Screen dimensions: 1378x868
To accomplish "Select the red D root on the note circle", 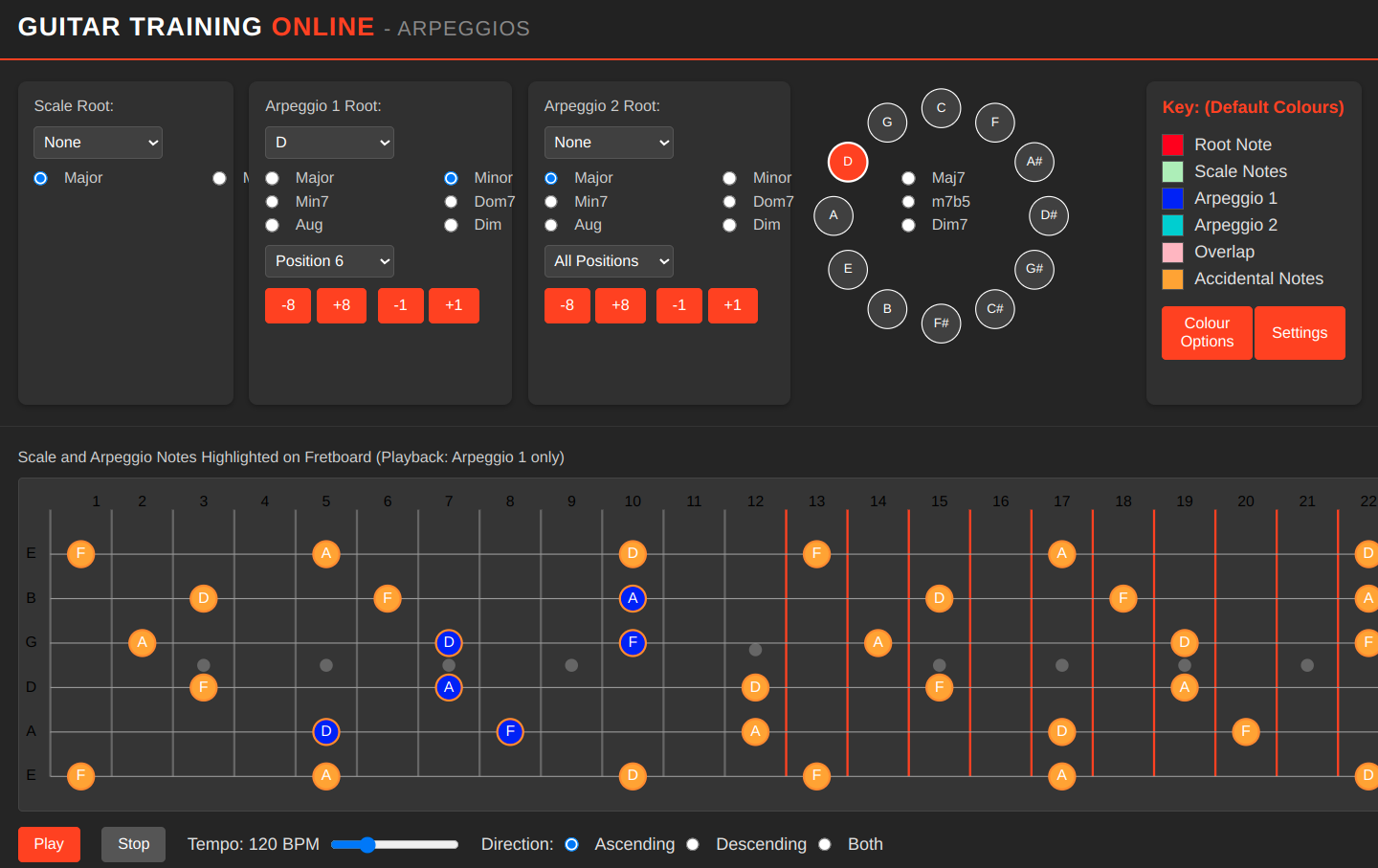I will click(x=848, y=163).
